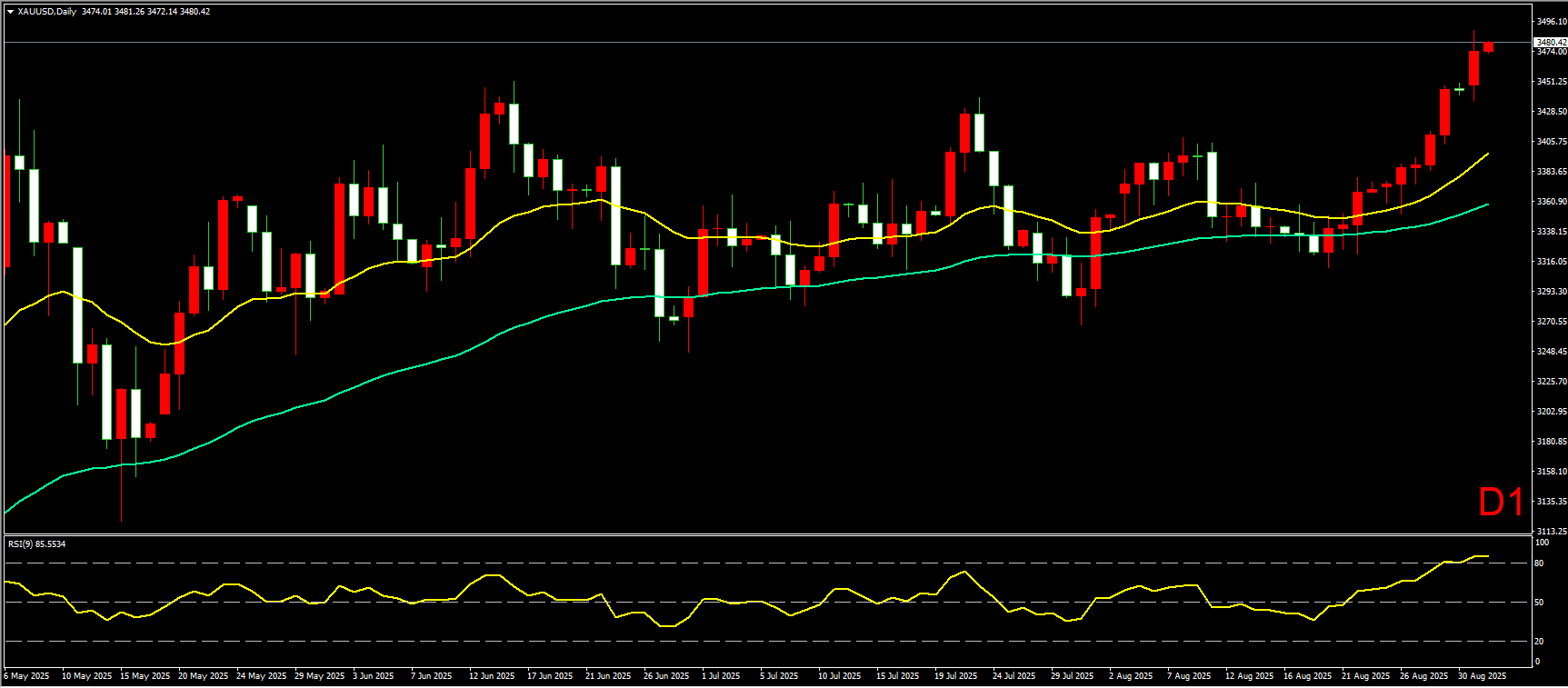The height and width of the screenshot is (688, 1568).
Task: Click the 12 Jun 2025 date label
Action: pos(492,676)
